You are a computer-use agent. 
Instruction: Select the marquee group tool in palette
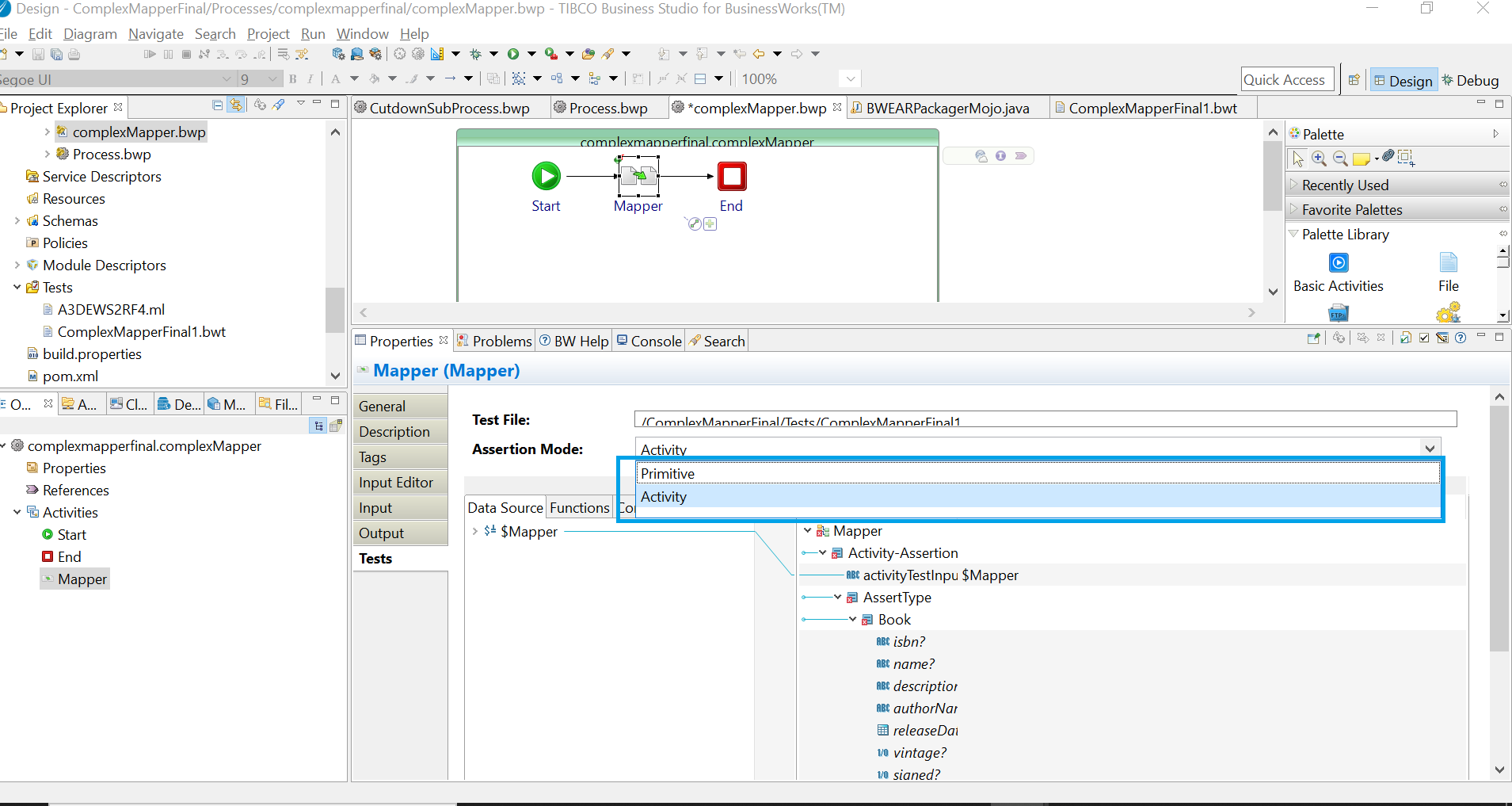coord(1406,158)
